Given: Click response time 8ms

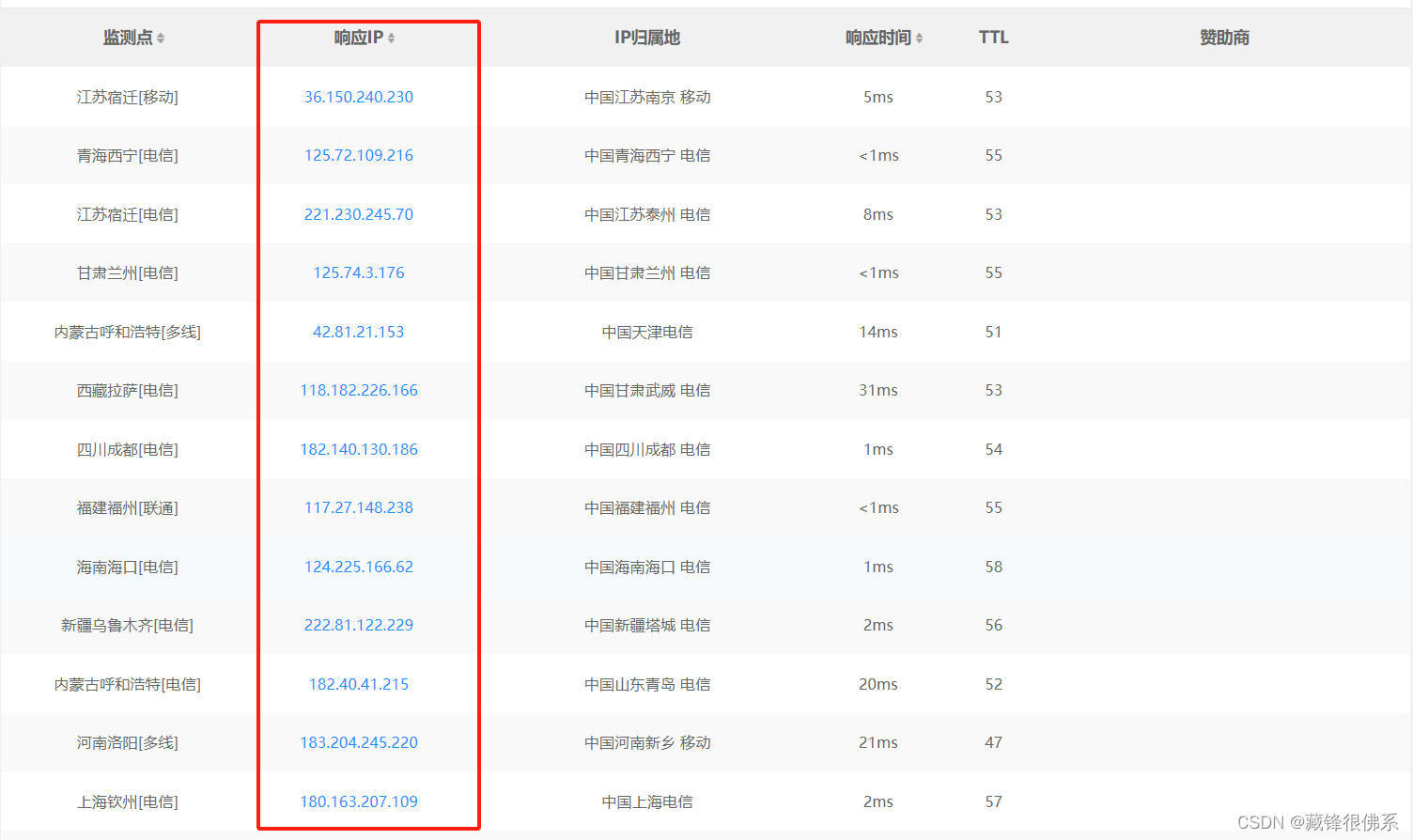Looking at the screenshot, I should (878, 214).
